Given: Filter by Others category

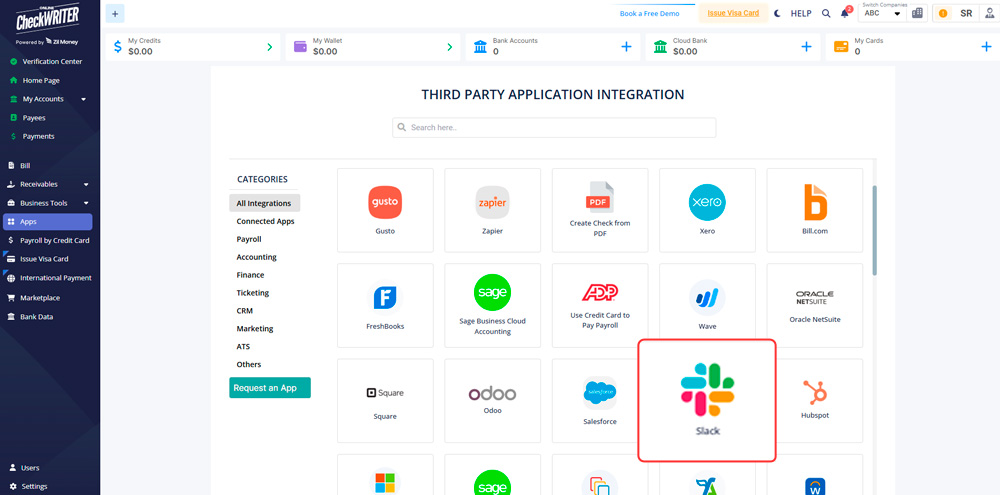Looking at the screenshot, I should [249, 364].
